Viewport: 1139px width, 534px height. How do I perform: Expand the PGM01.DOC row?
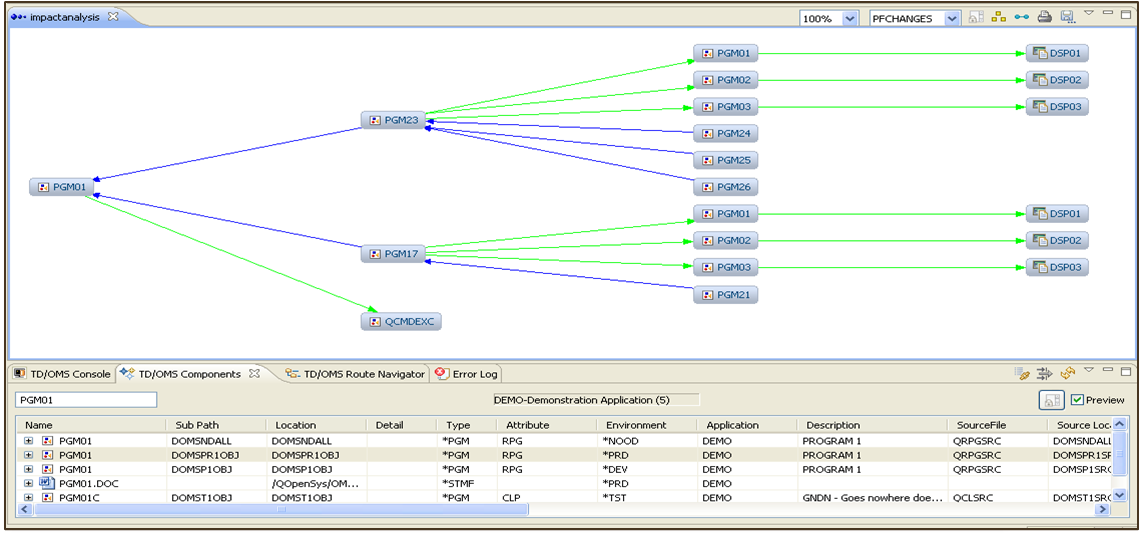(x=28, y=483)
